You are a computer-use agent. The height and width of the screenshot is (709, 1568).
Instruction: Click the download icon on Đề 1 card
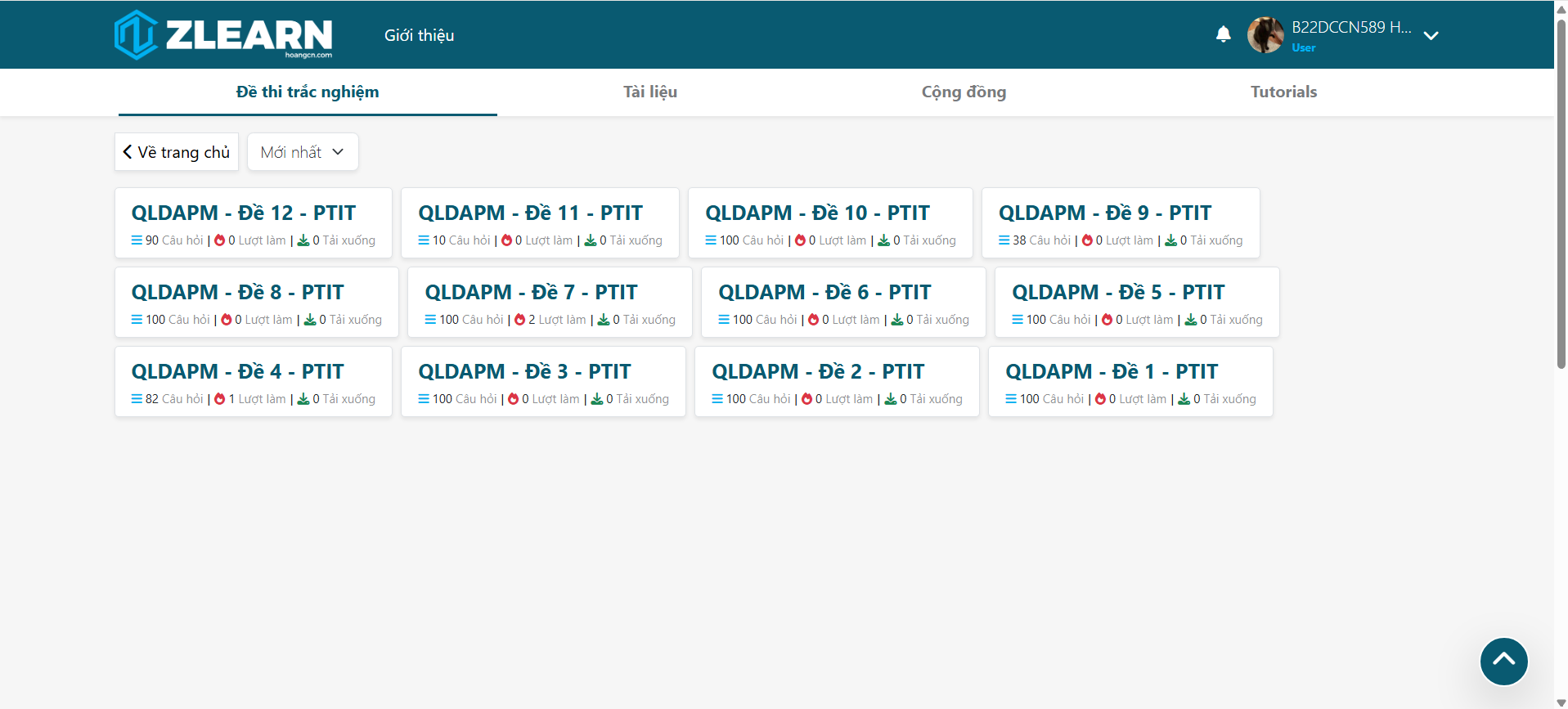click(1184, 399)
